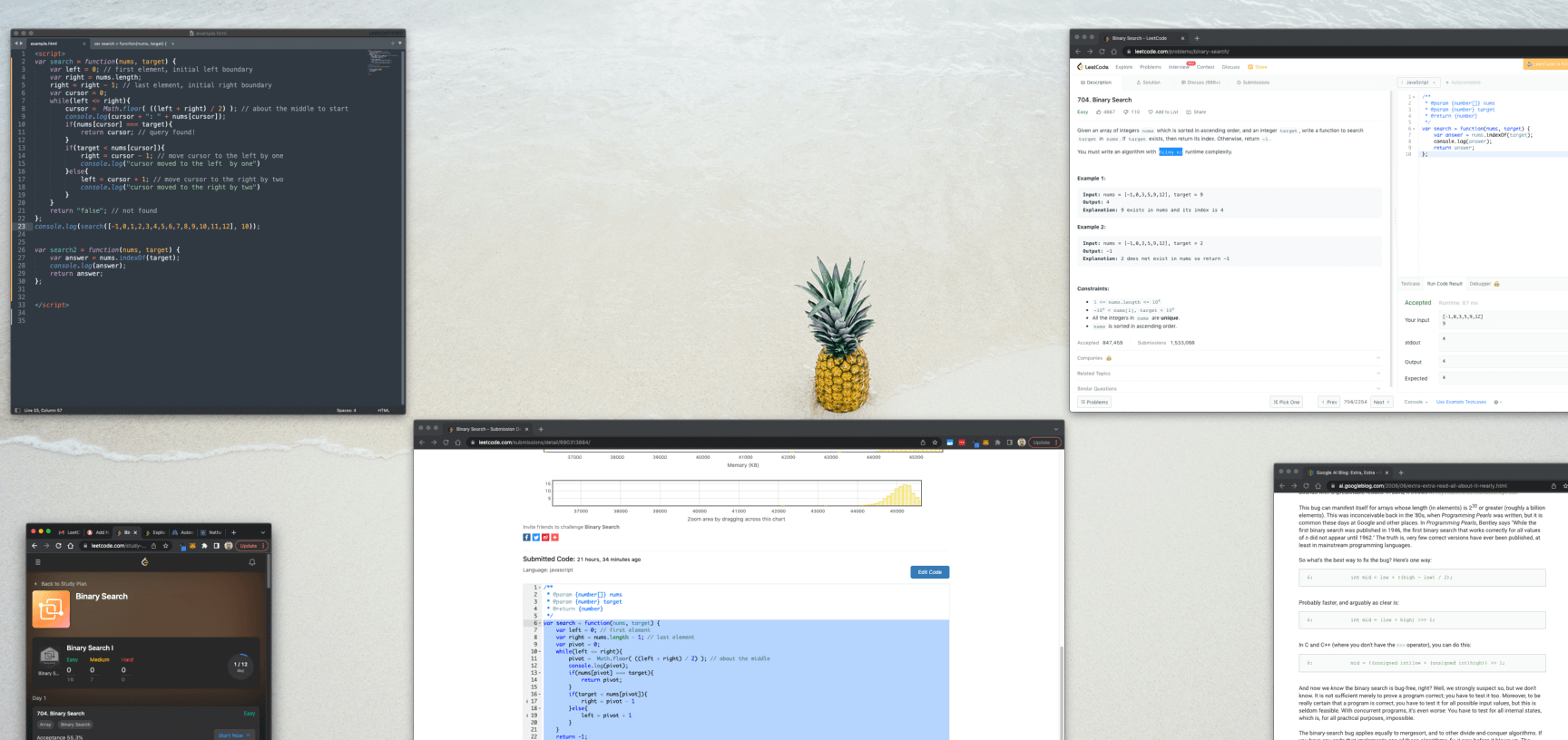Image resolution: width=1568 pixels, height=740 pixels.
Task: Switch to the Submissions tab
Action: pos(1252,83)
